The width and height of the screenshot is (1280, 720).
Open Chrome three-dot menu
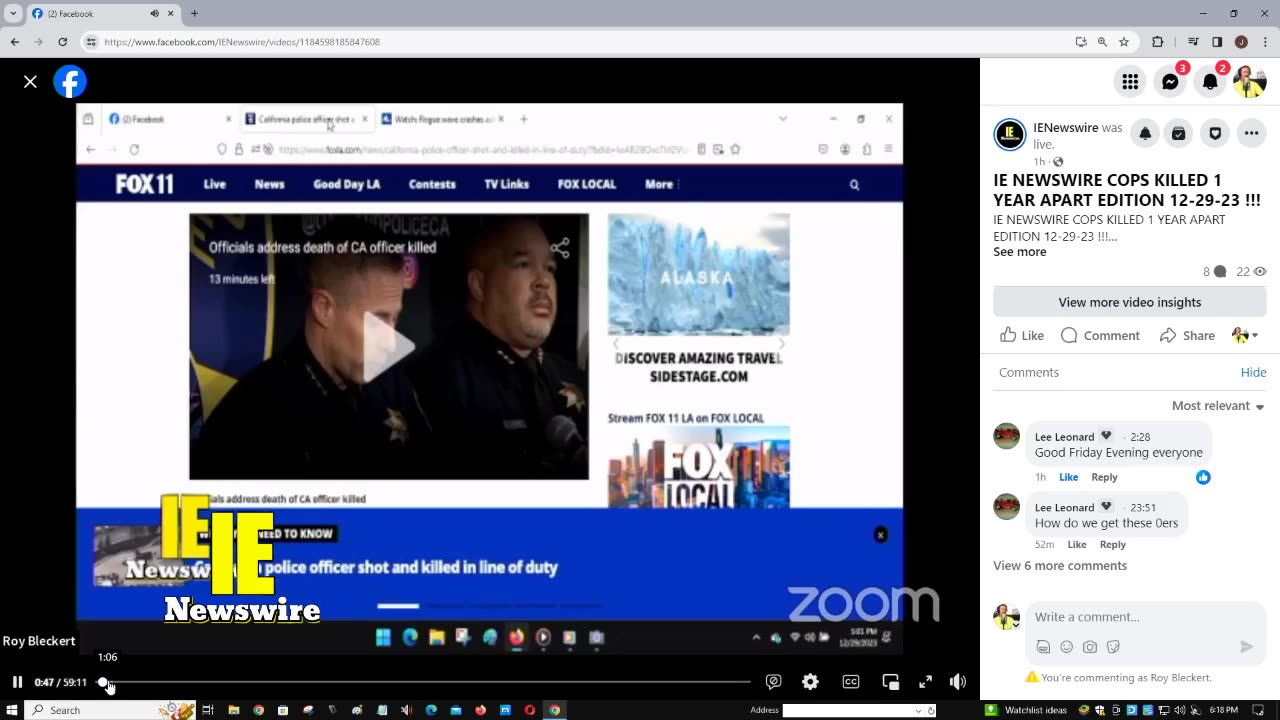[x=1265, y=42]
